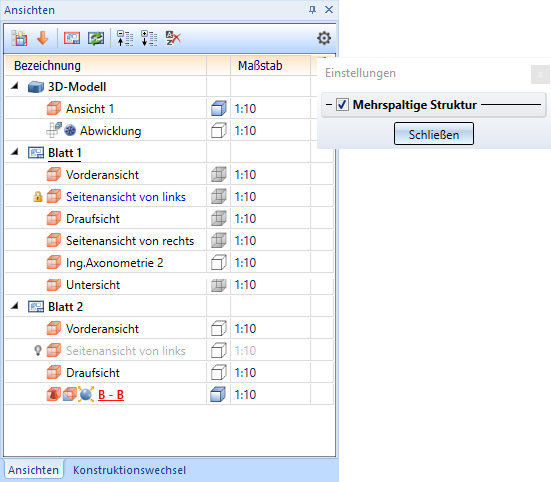
Task: Click the remove A-Z sorting icon
Action: tap(173, 38)
